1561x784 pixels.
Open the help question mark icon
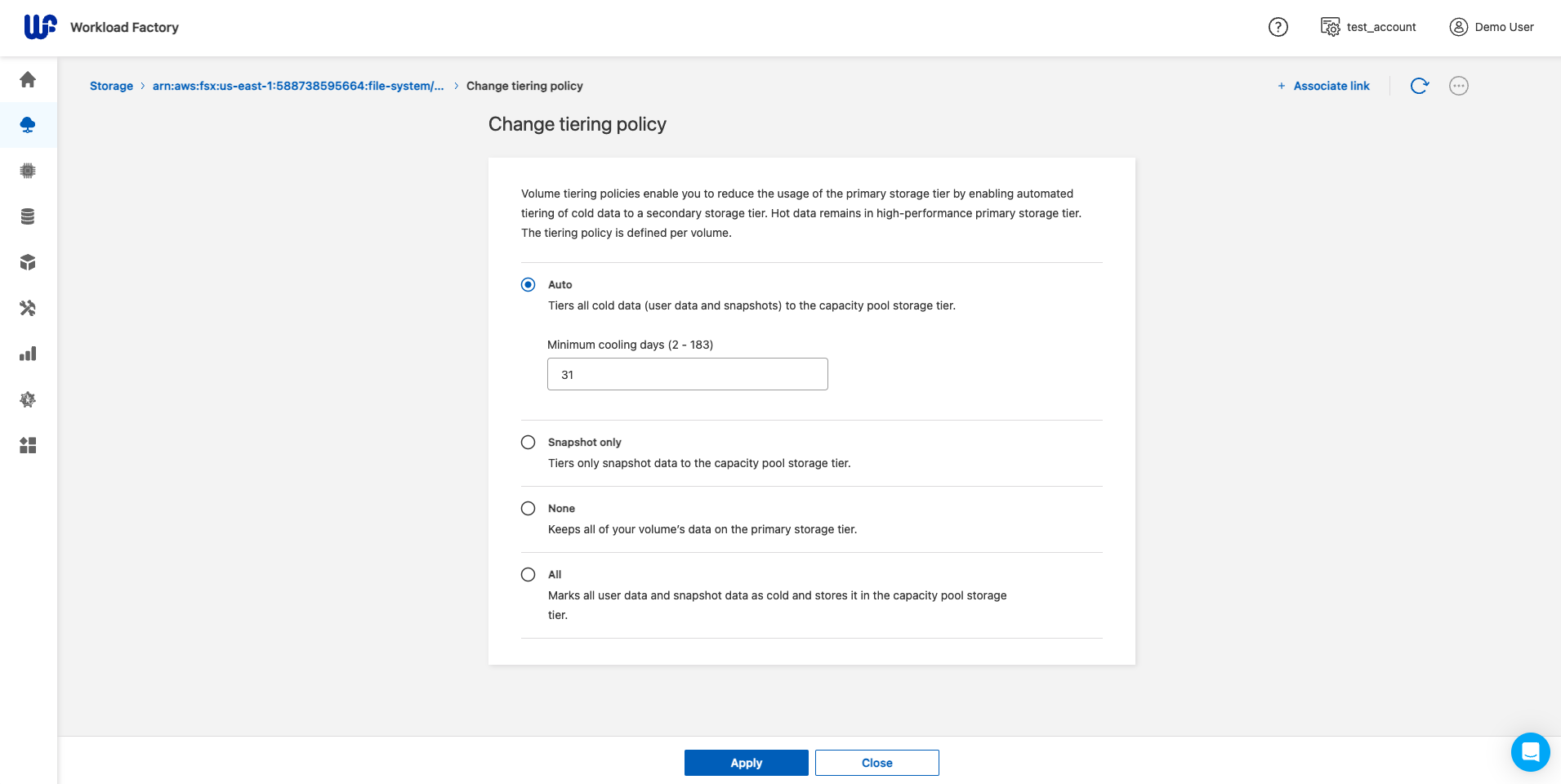click(x=1278, y=27)
